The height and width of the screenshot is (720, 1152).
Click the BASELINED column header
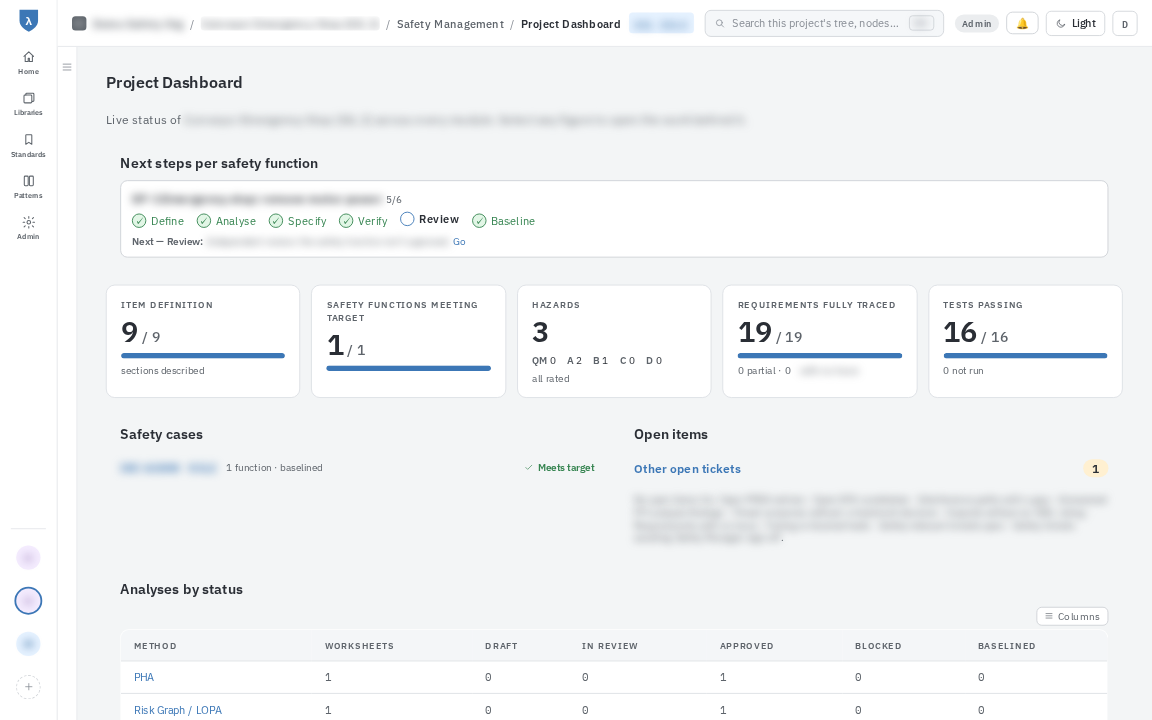tap(1007, 647)
